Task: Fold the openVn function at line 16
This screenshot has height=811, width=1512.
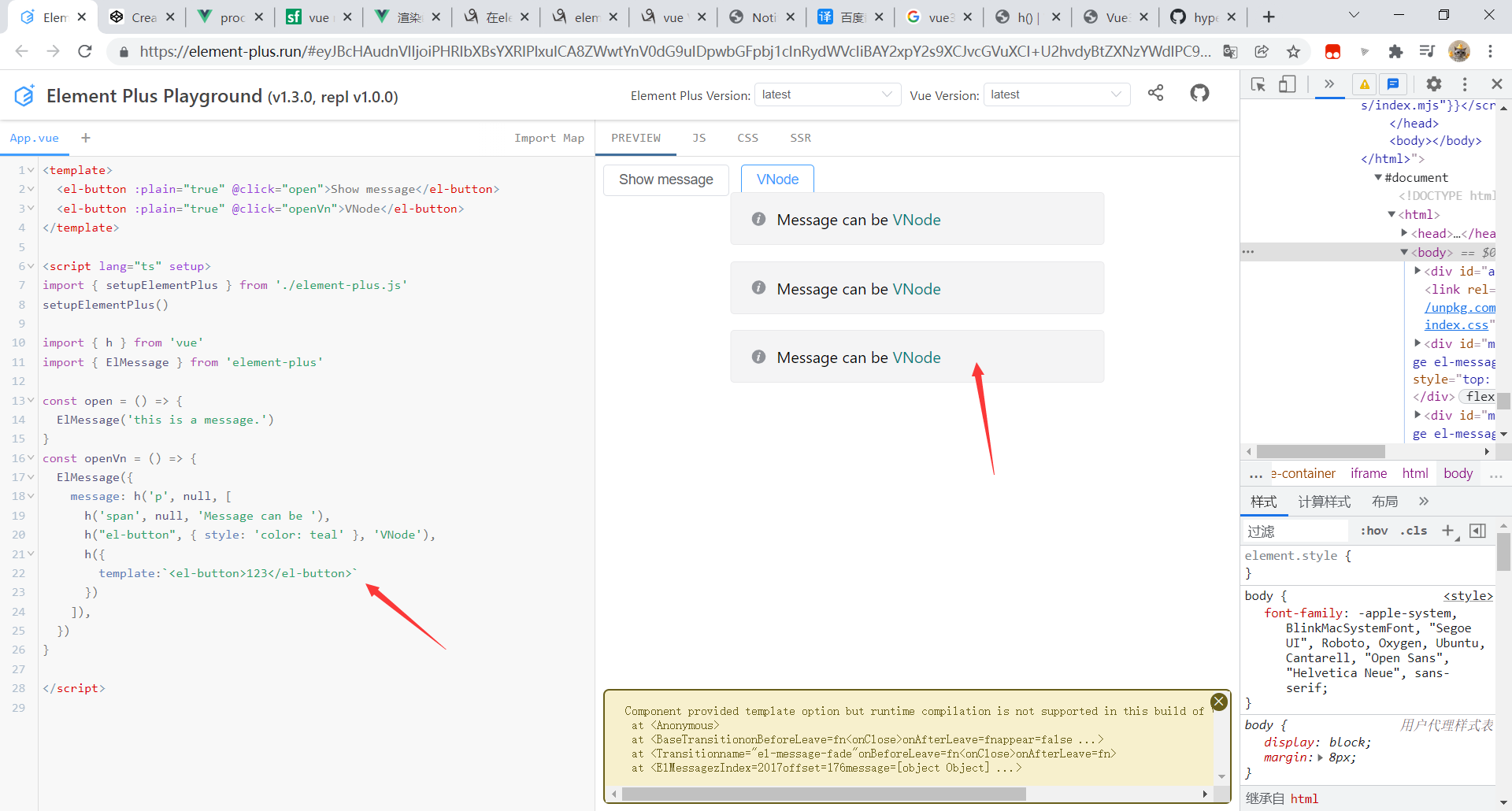Action: point(31,458)
